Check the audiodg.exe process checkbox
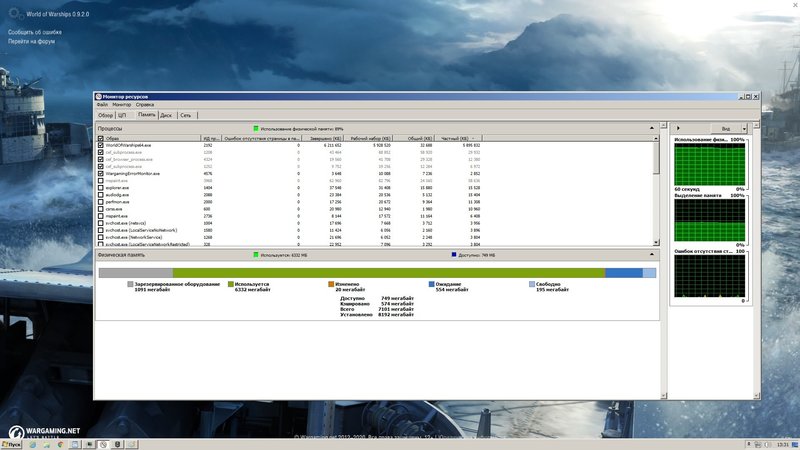 tap(101, 195)
